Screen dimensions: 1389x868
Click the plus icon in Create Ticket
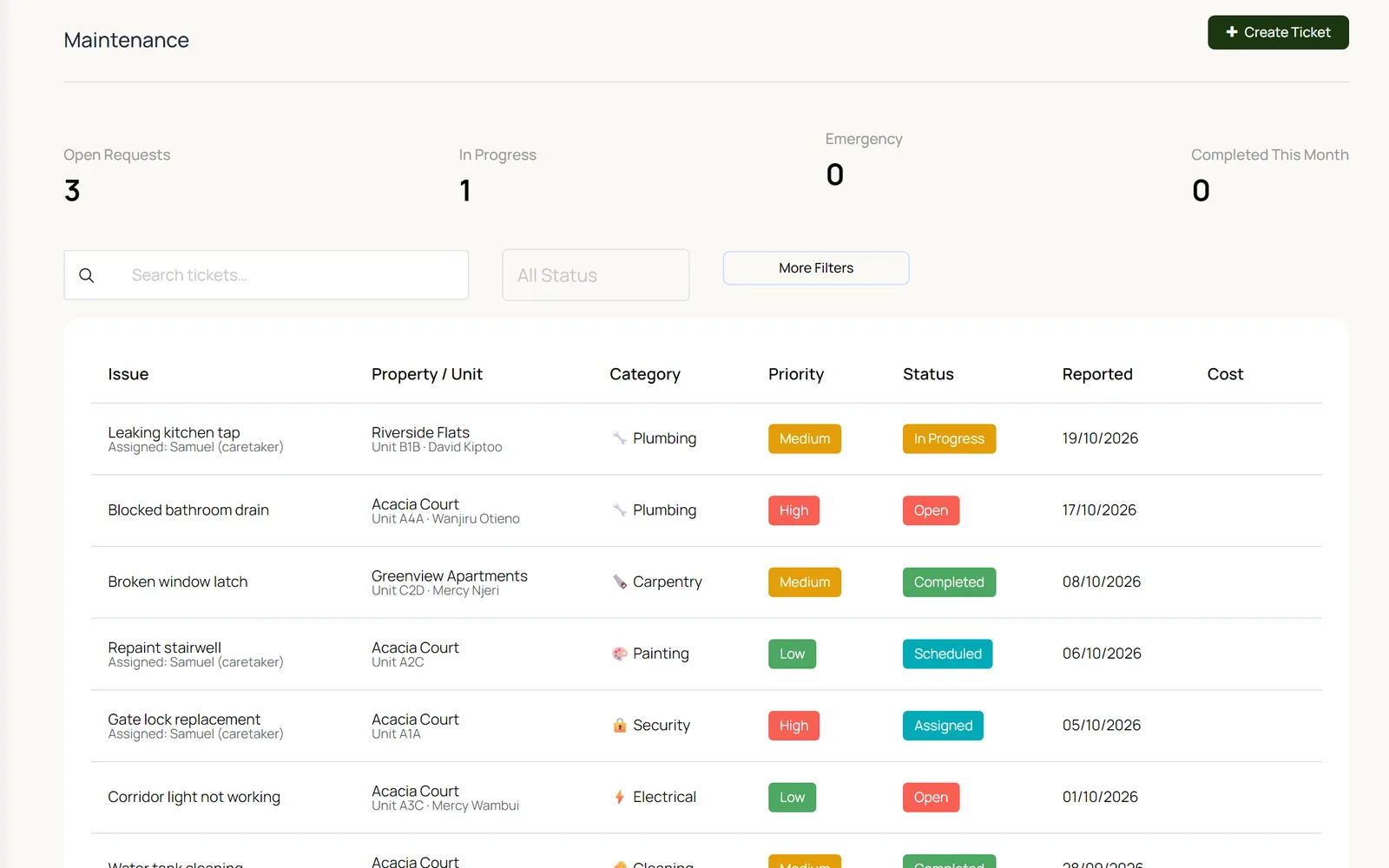(1231, 32)
